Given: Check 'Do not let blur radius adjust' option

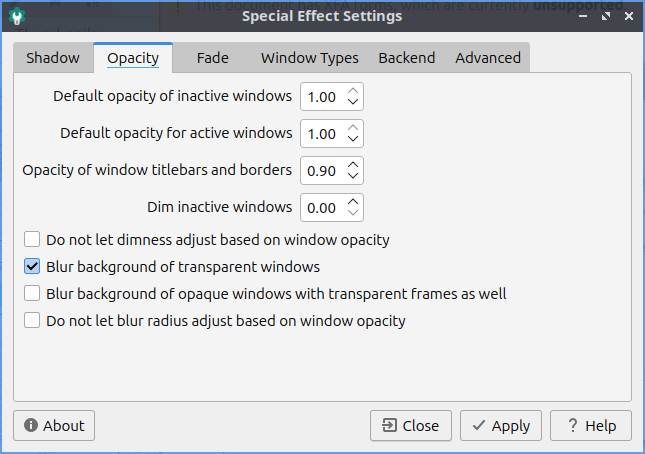Looking at the screenshot, I should point(33,321).
